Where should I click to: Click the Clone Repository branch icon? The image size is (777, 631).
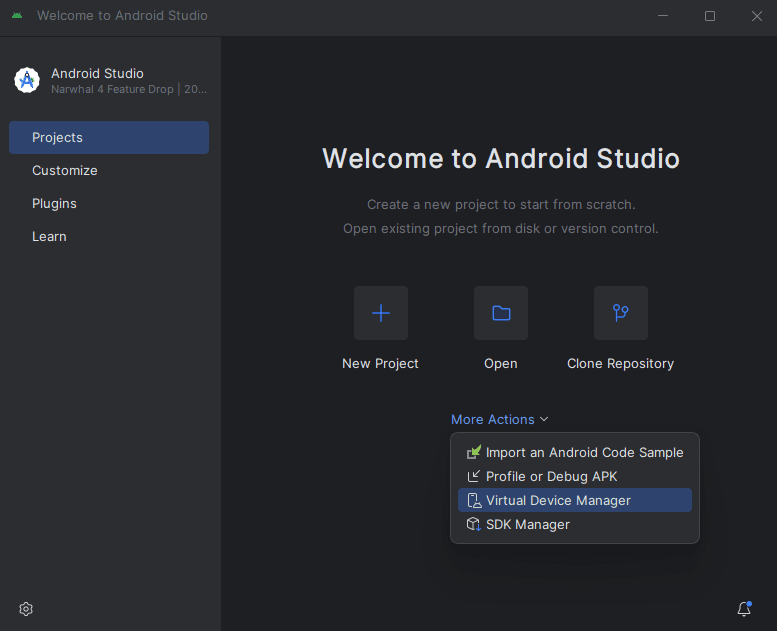click(620, 313)
